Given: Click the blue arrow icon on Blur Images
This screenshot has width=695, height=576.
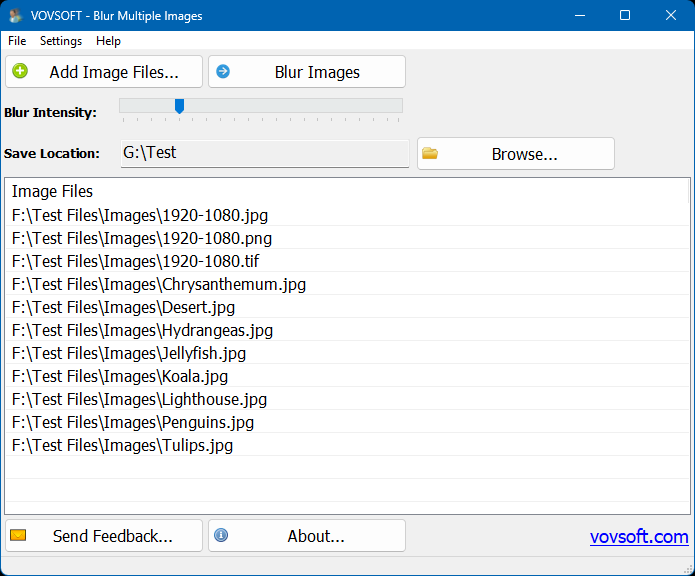Looking at the screenshot, I should point(223,71).
